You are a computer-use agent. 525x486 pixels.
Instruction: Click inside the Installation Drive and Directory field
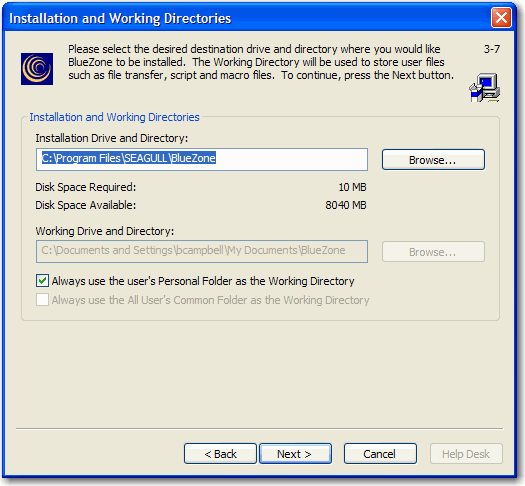click(x=202, y=159)
